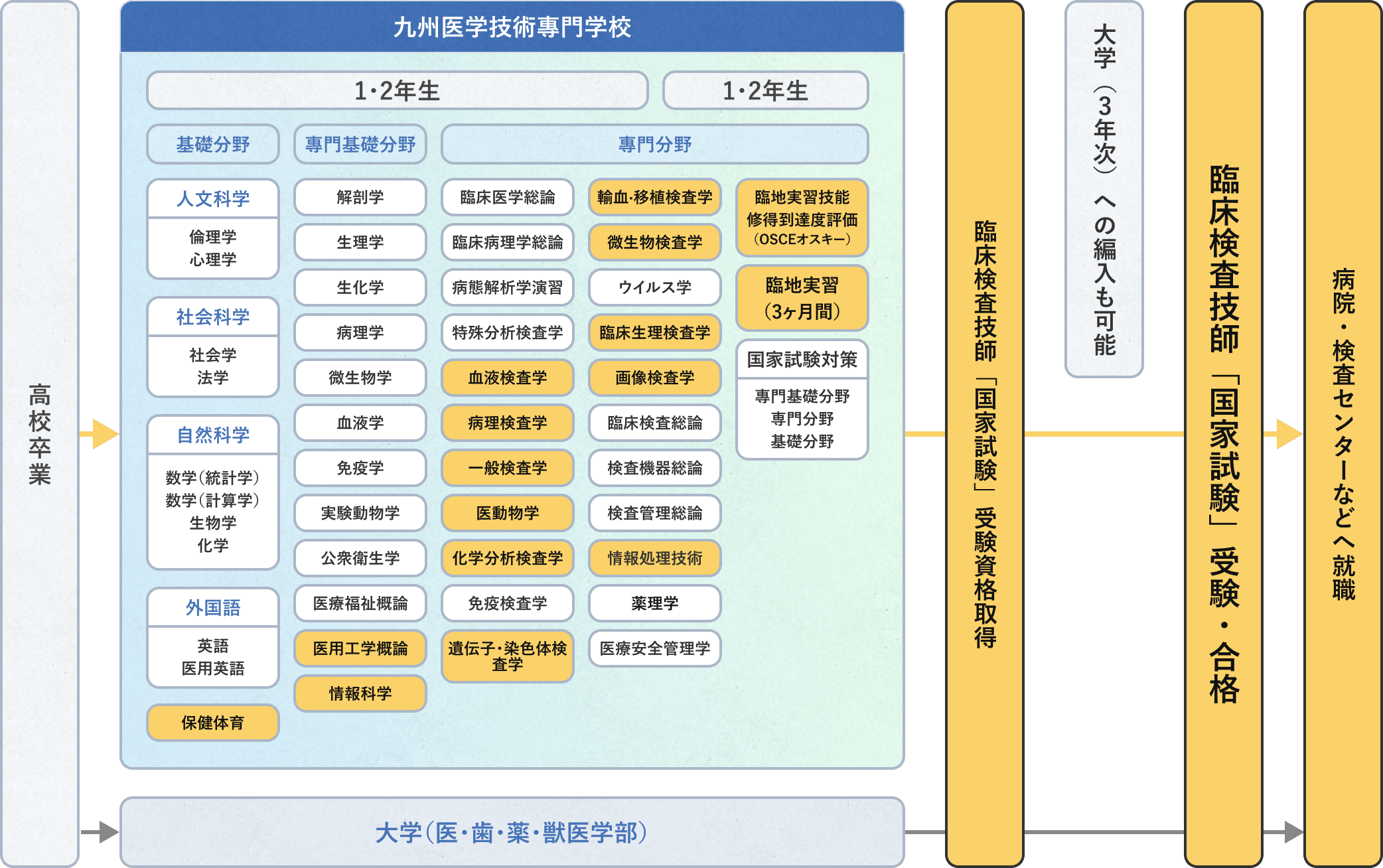
Task: Select the 生理学 box
Action: (360, 242)
